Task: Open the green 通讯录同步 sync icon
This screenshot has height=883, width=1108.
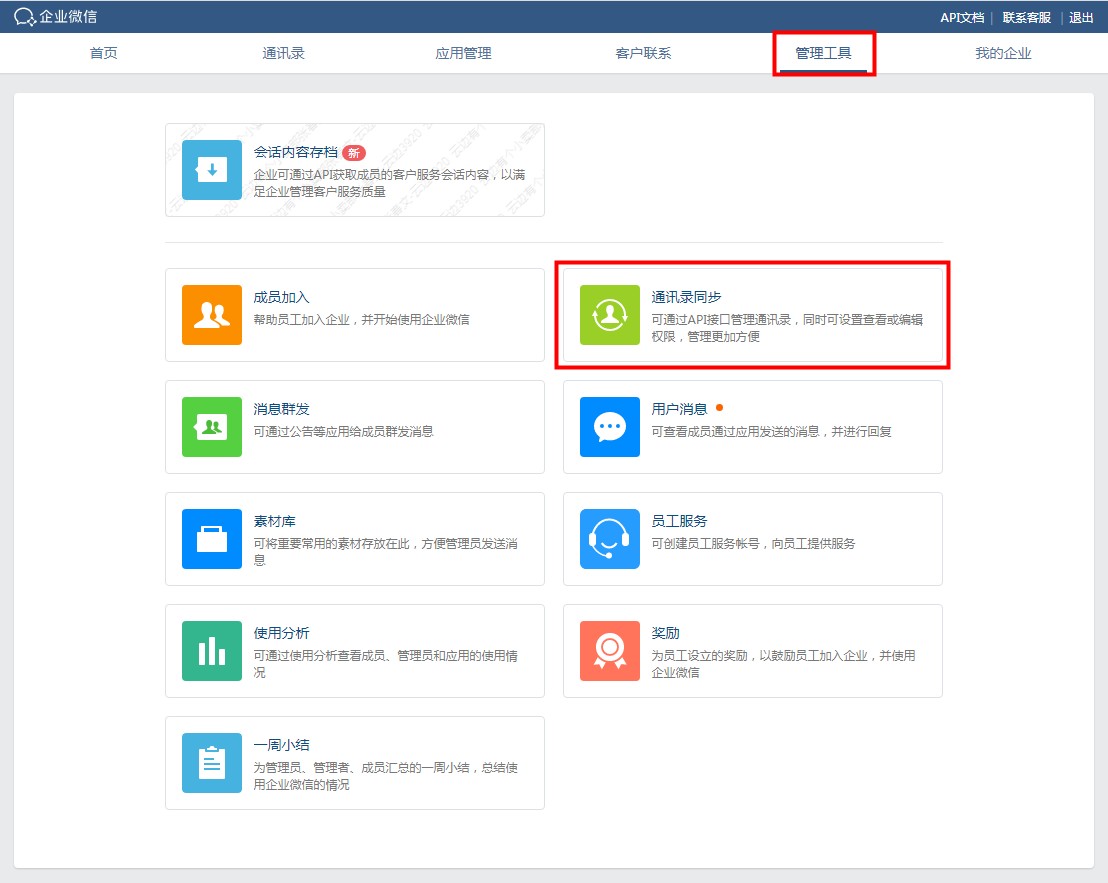Action: point(610,315)
